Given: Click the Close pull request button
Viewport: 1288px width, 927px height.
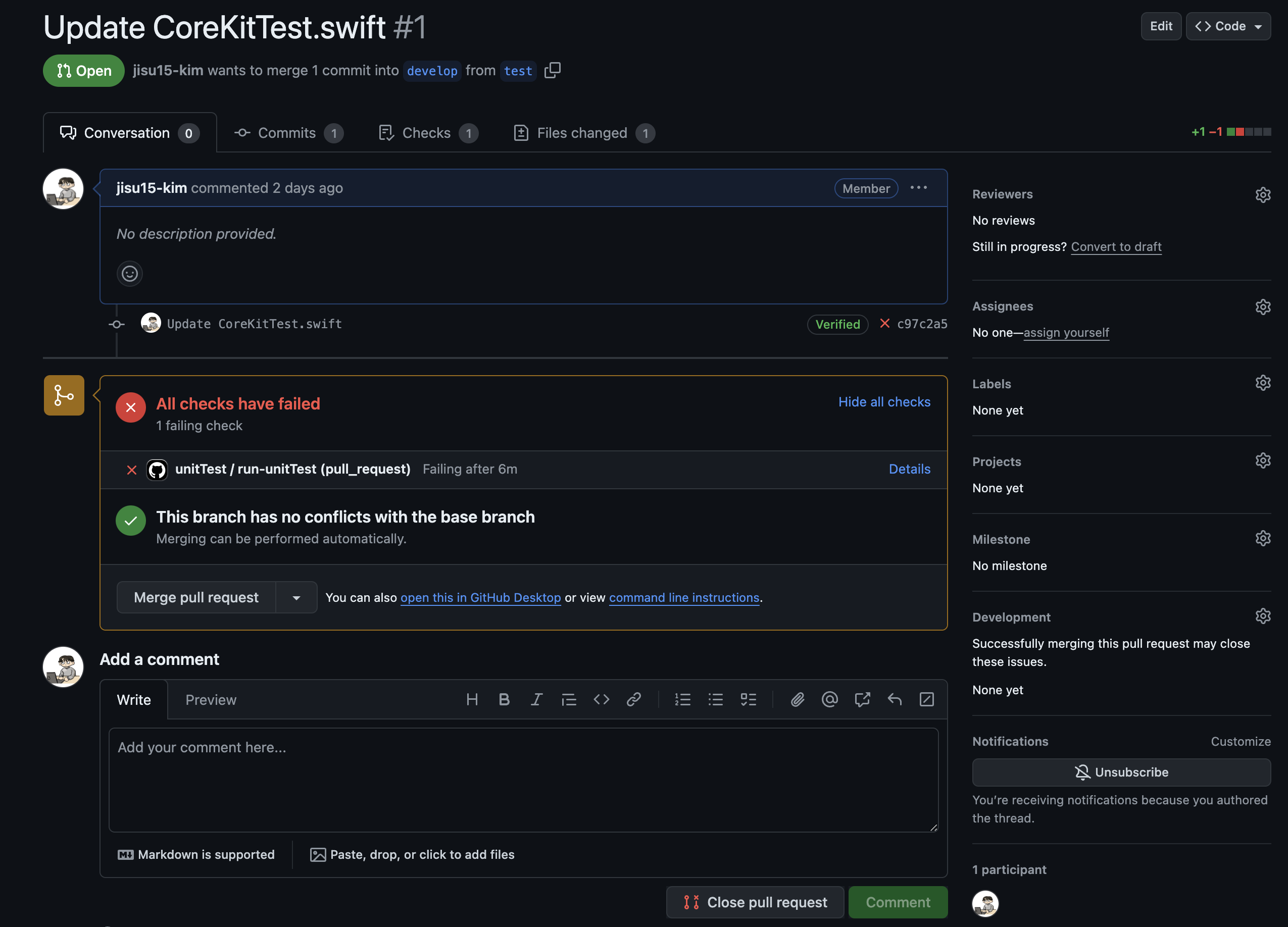Looking at the screenshot, I should 755,902.
